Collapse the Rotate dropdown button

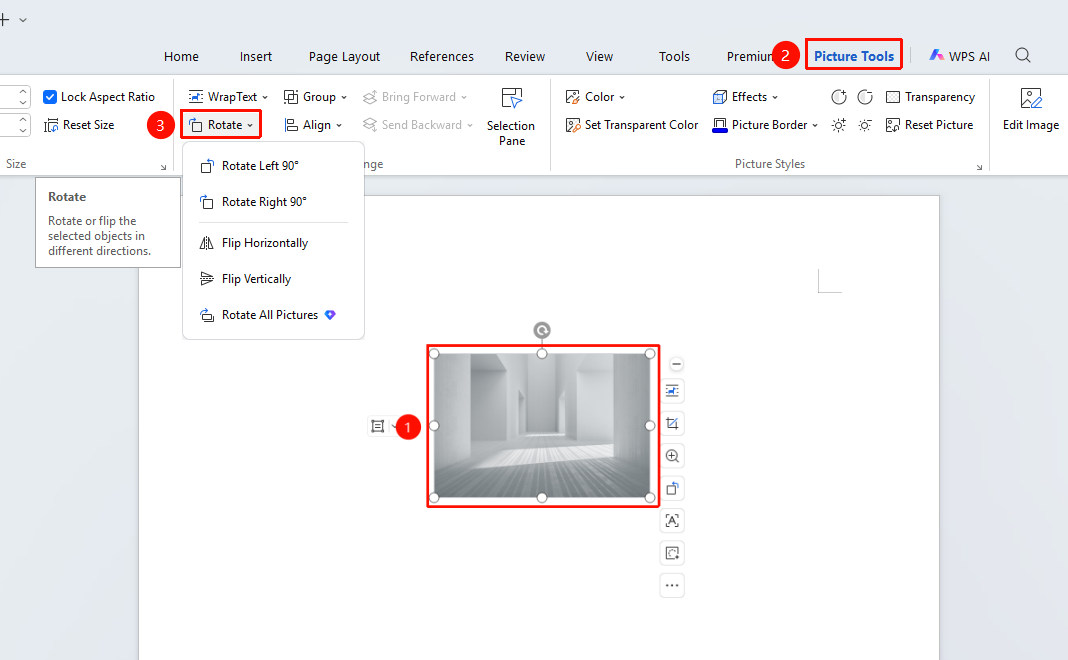coord(221,125)
